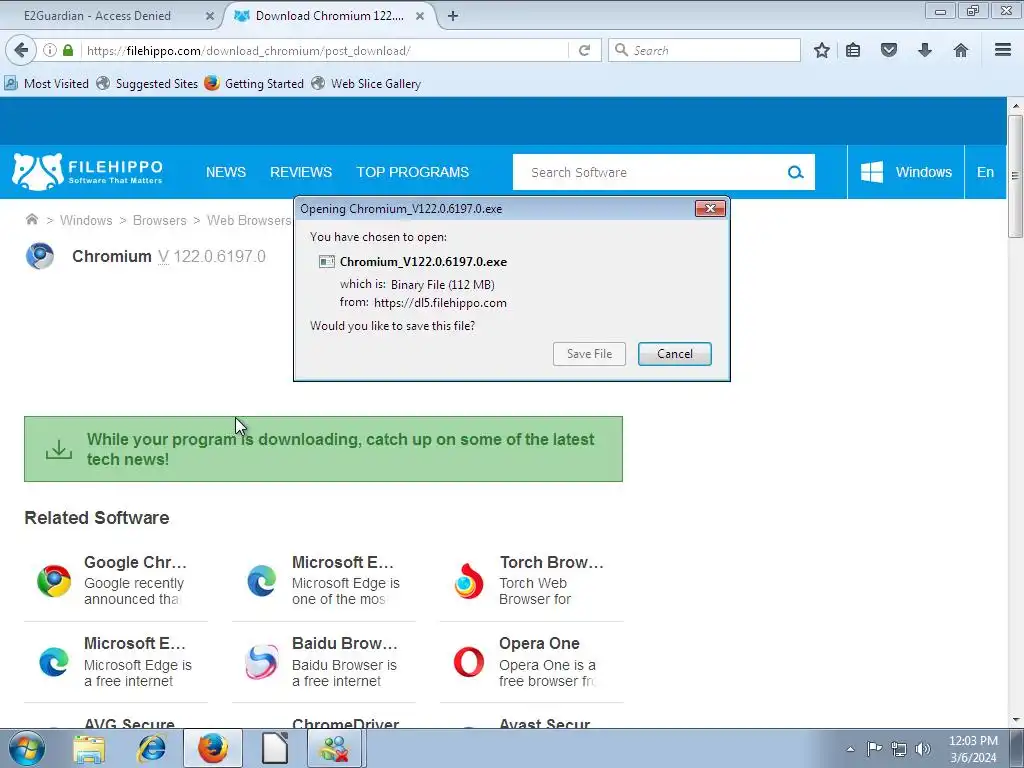Image resolution: width=1024 pixels, height=768 pixels.
Task: Close the Opening Chromium dialog
Action: (710, 208)
